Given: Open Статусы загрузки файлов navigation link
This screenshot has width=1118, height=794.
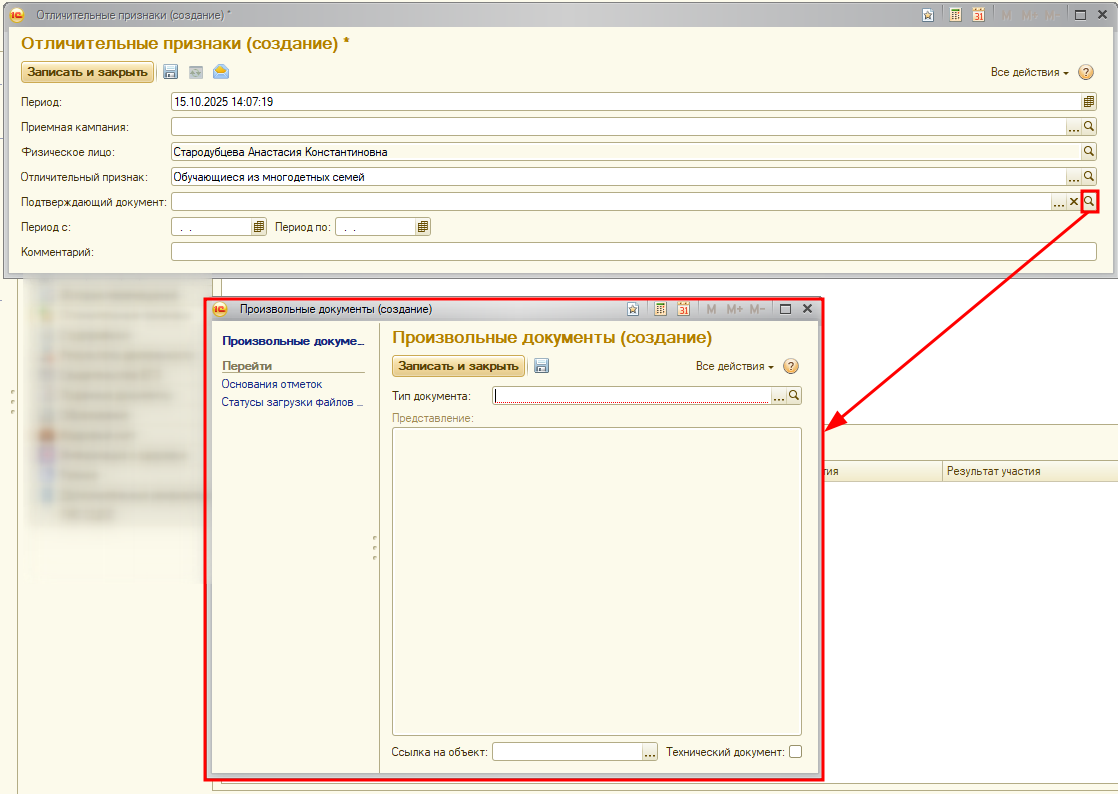Looking at the screenshot, I should click(292, 402).
